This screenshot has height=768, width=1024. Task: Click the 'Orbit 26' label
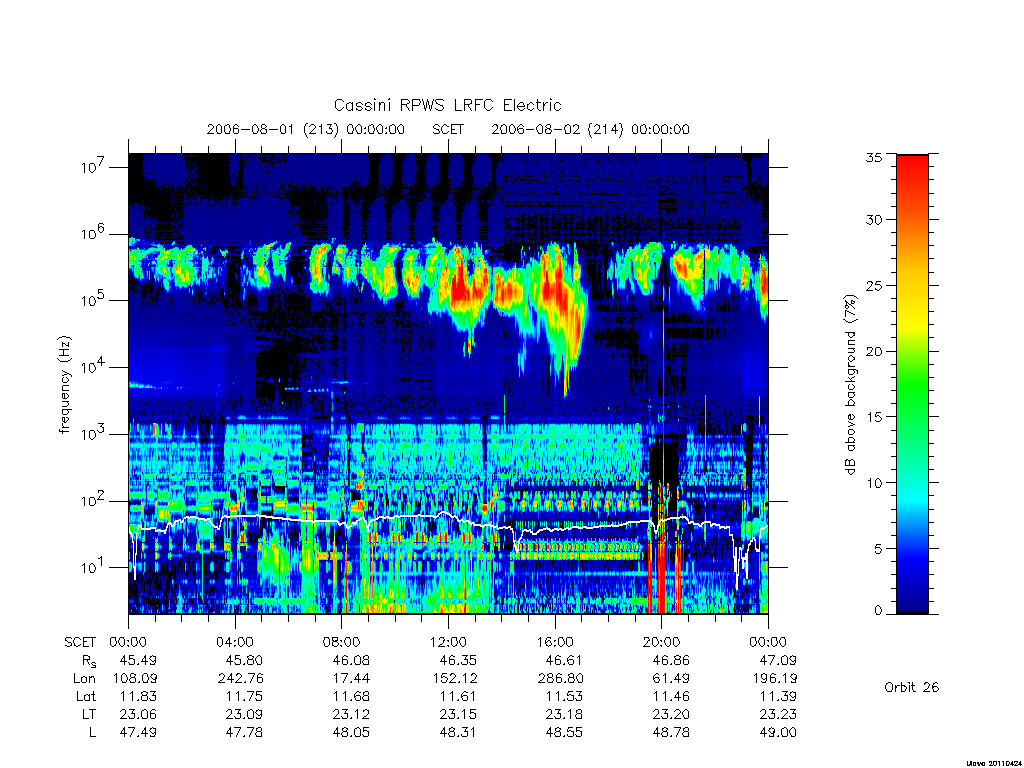pos(912,687)
